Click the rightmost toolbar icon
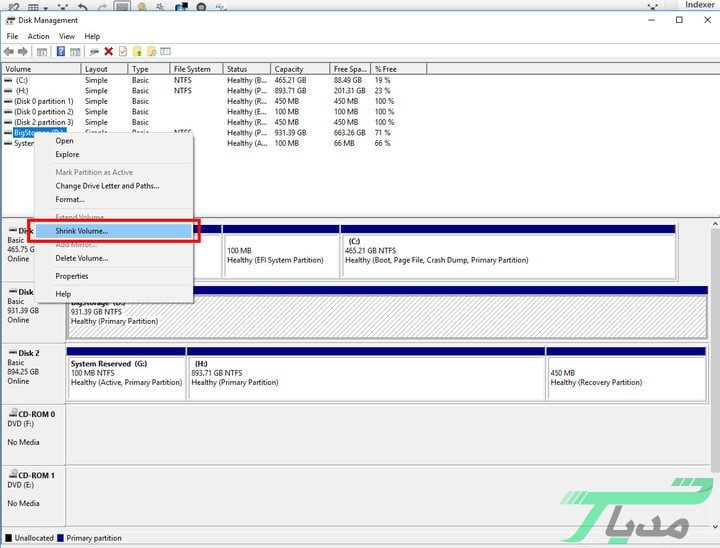 (x=166, y=52)
